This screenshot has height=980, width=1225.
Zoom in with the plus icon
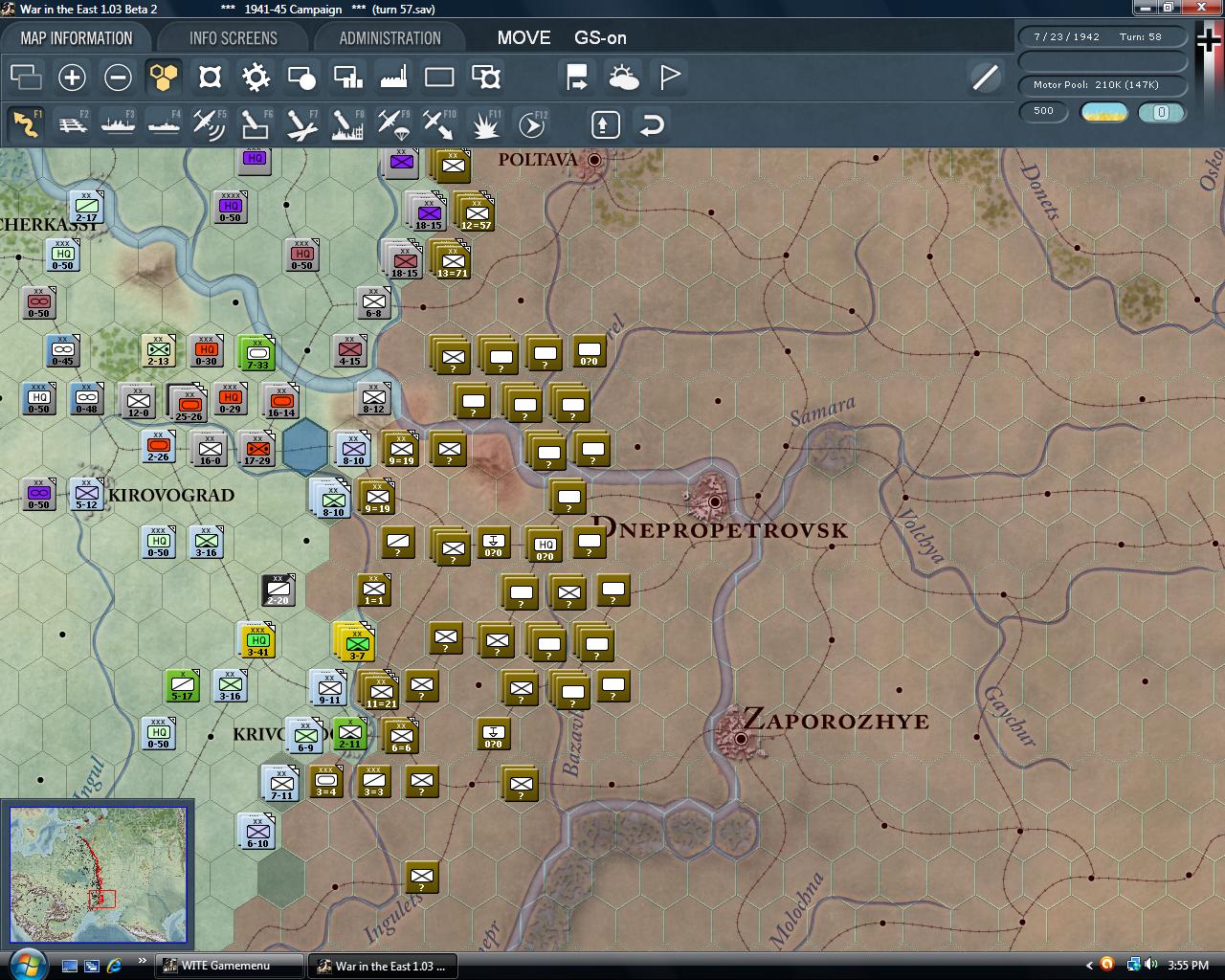click(x=72, y=77)
